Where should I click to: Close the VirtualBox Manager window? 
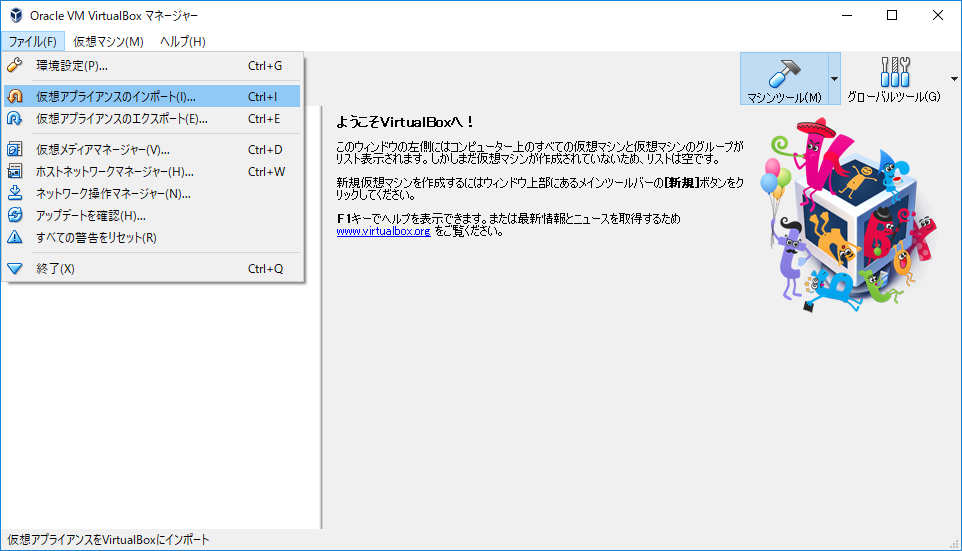(x=937, y=15)
